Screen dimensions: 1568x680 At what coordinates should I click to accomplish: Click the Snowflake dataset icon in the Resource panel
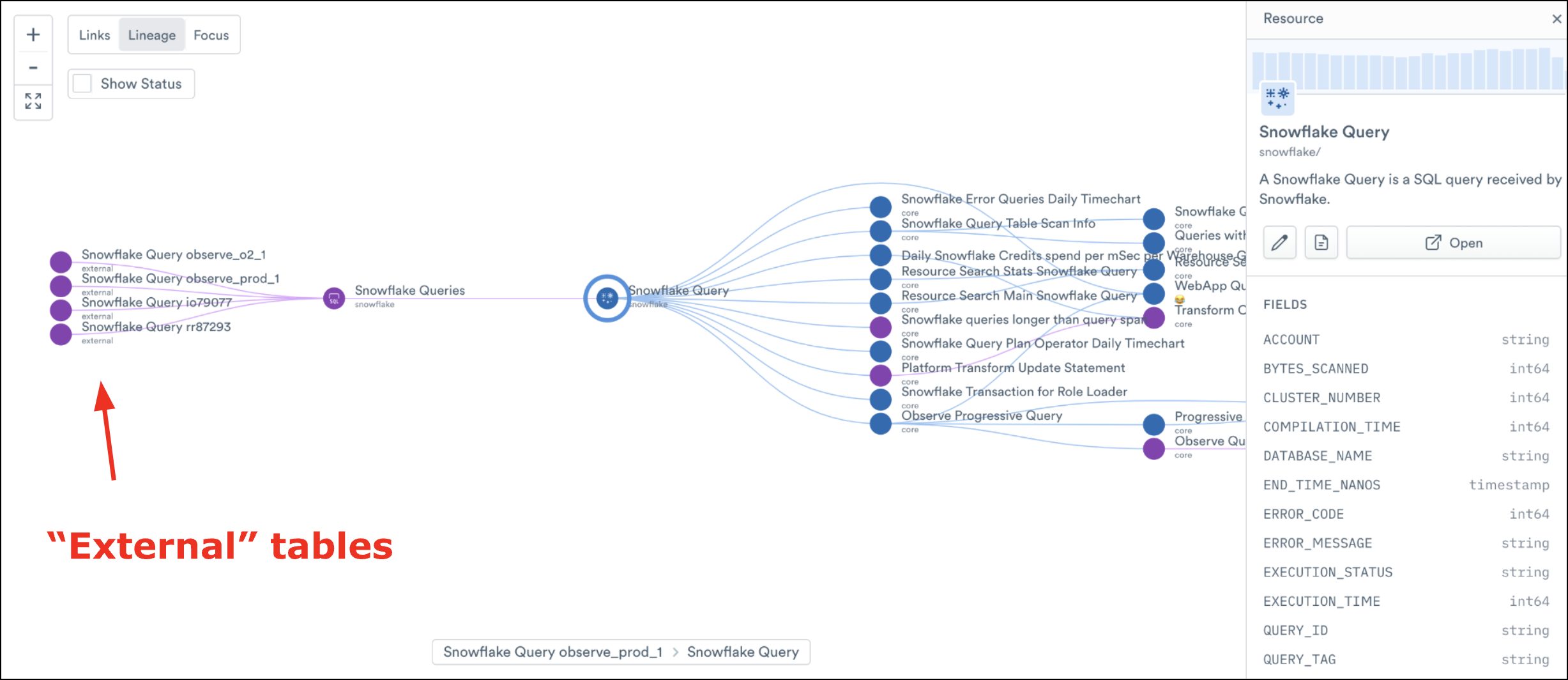coord(1277,98)
